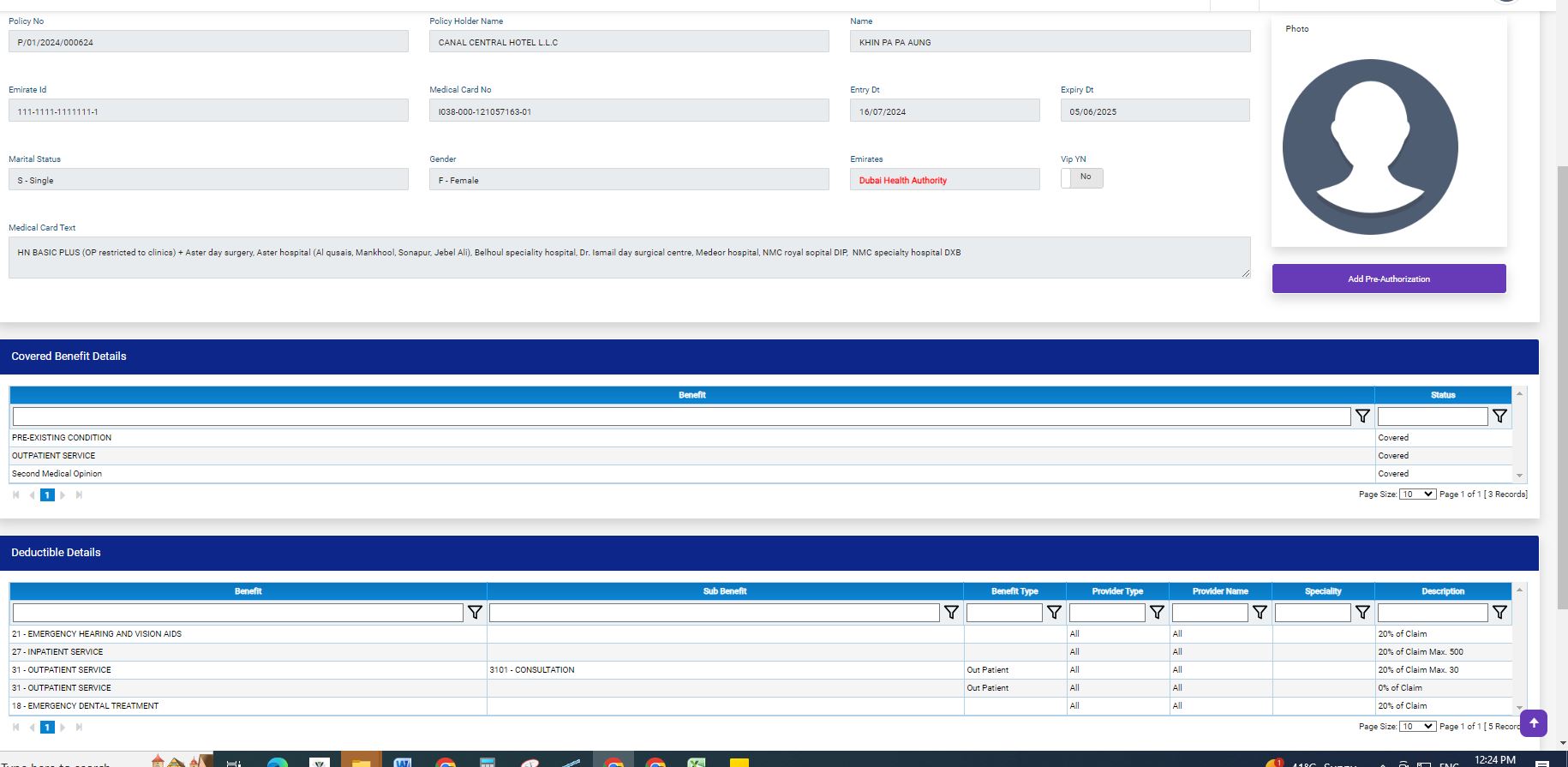Click filter icon for Covered Benefit Status column
The height and width of the screenshot is (767, 1568).
(x=1499, y=416)
